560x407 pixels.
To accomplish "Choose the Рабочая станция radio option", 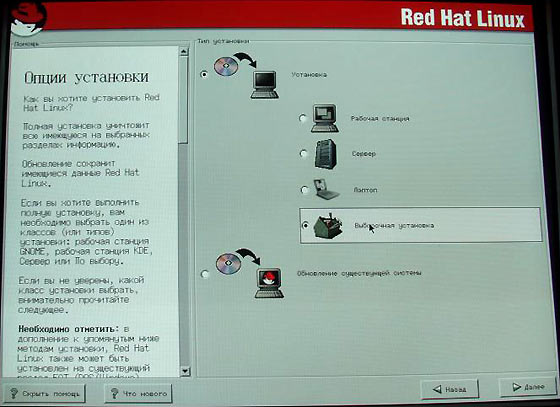I will (x=303, y=118).
